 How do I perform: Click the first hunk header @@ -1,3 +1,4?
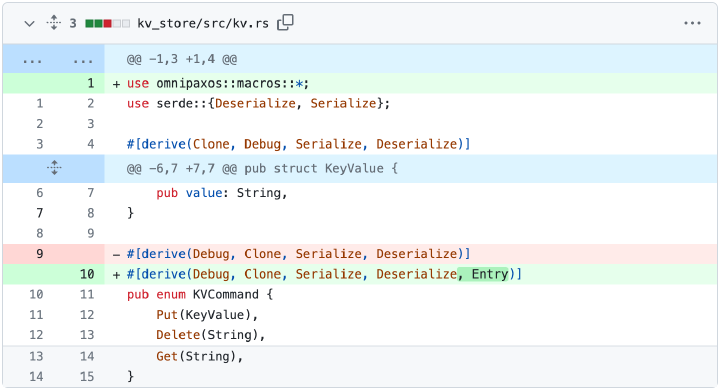coord(182,59)
